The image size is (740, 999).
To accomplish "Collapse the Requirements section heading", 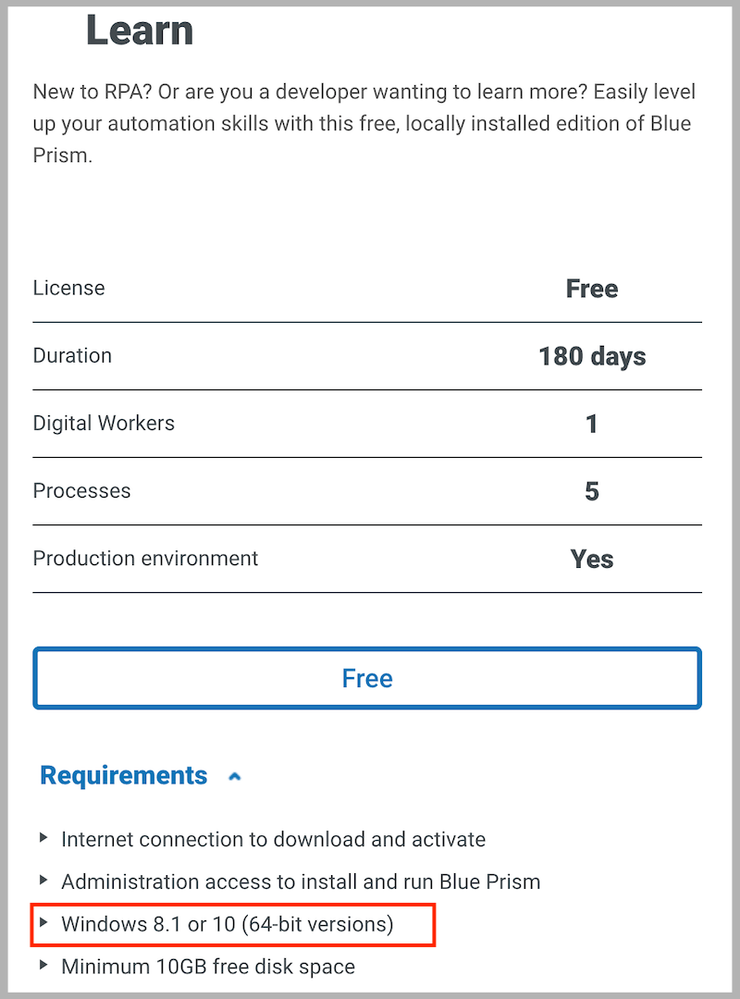I will pos(124,776).
